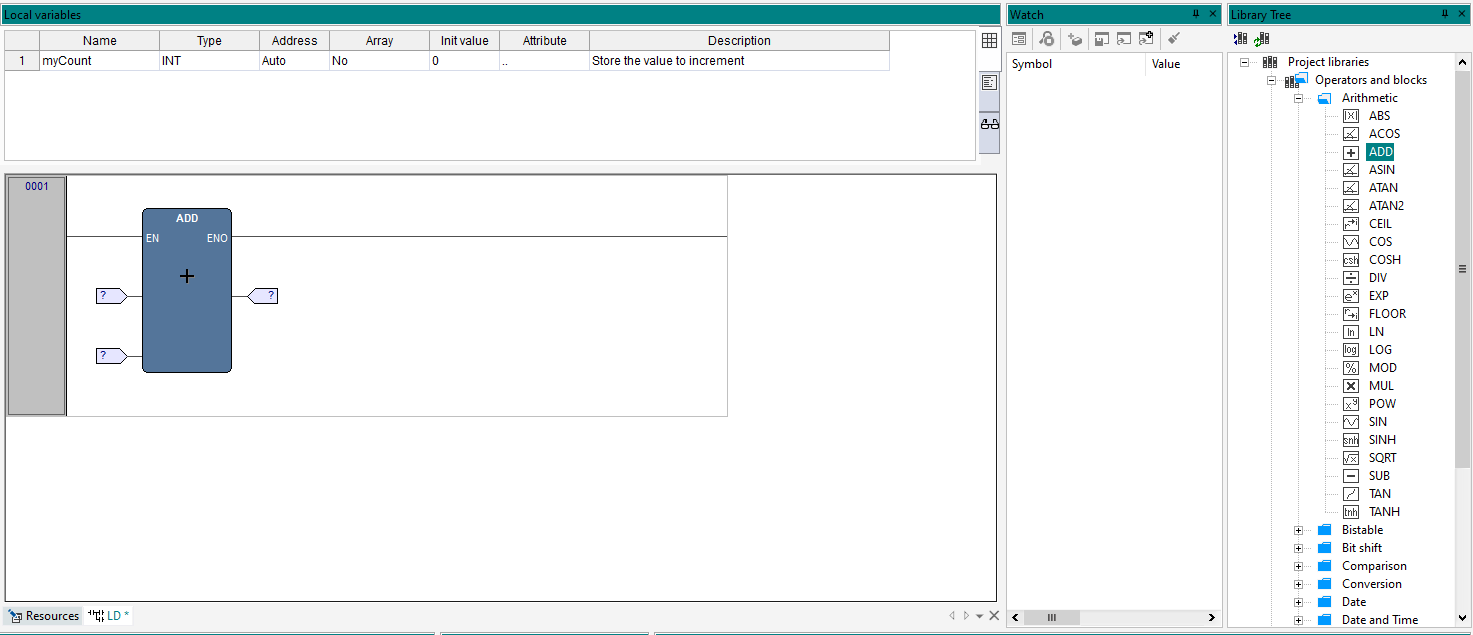This screenshot has width=1473, height=635.
Task: Click the save watch list icon
Action: (x=1101, y=39)
